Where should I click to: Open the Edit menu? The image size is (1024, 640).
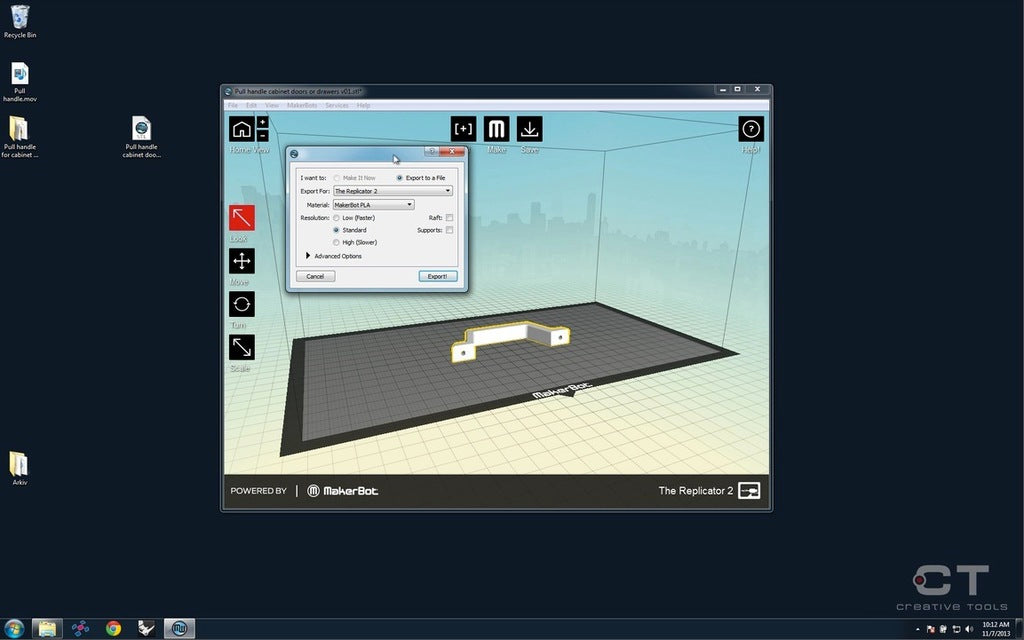point(251,105)
